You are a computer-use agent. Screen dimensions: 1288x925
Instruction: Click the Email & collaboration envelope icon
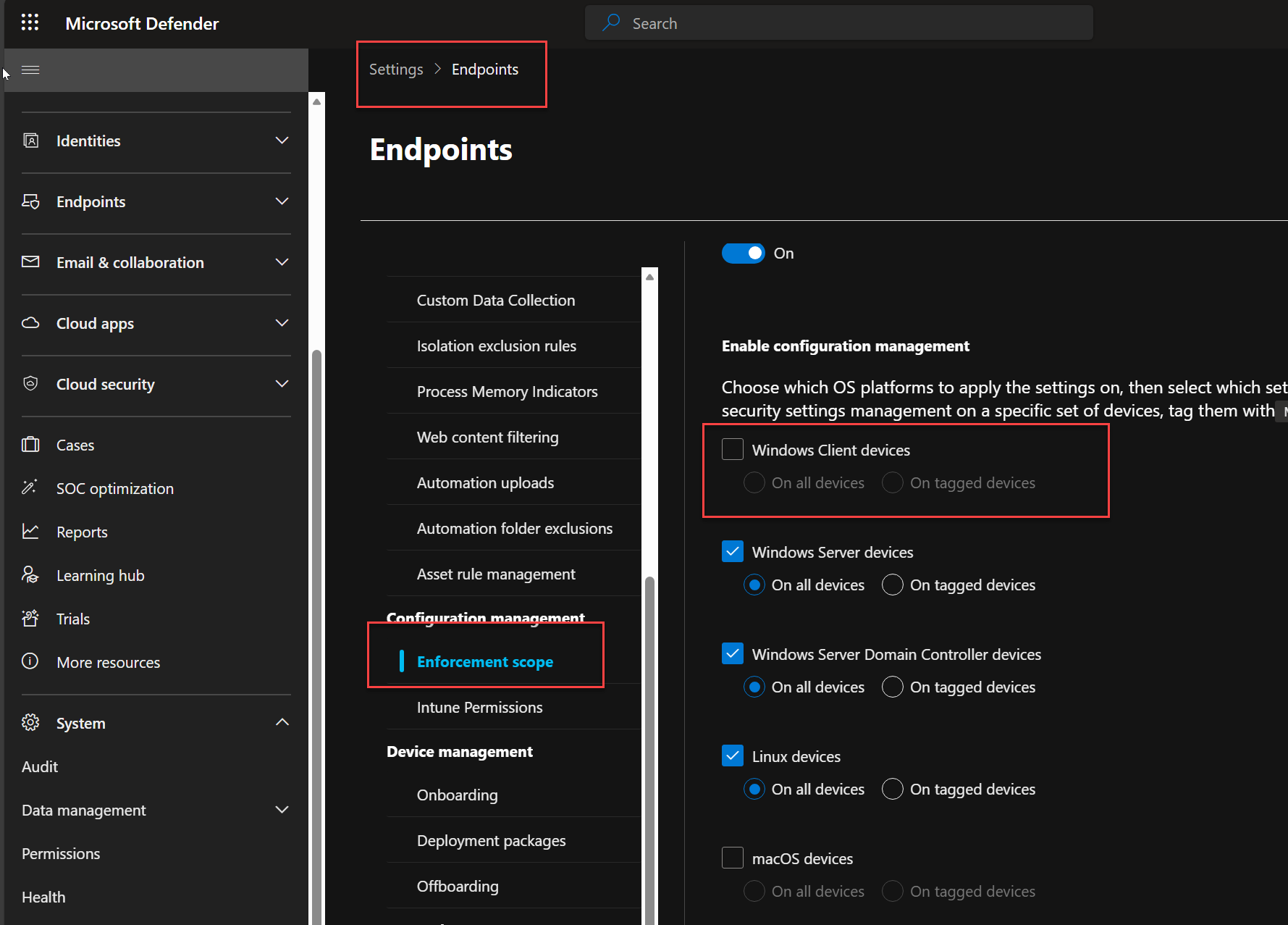coord(30,261)
